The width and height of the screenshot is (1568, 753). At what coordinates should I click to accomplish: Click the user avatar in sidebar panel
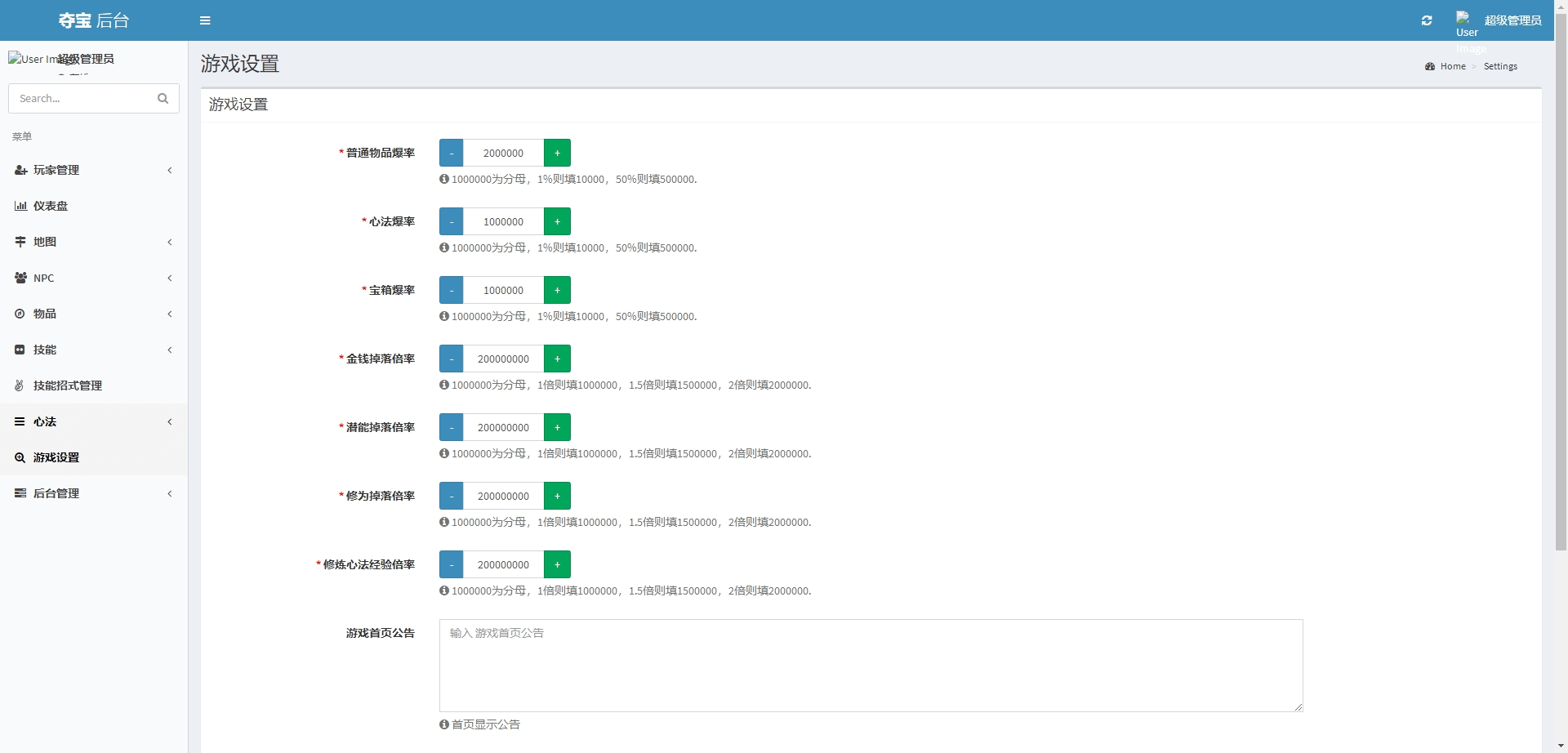pyautogui.click(x=33, y=59)
